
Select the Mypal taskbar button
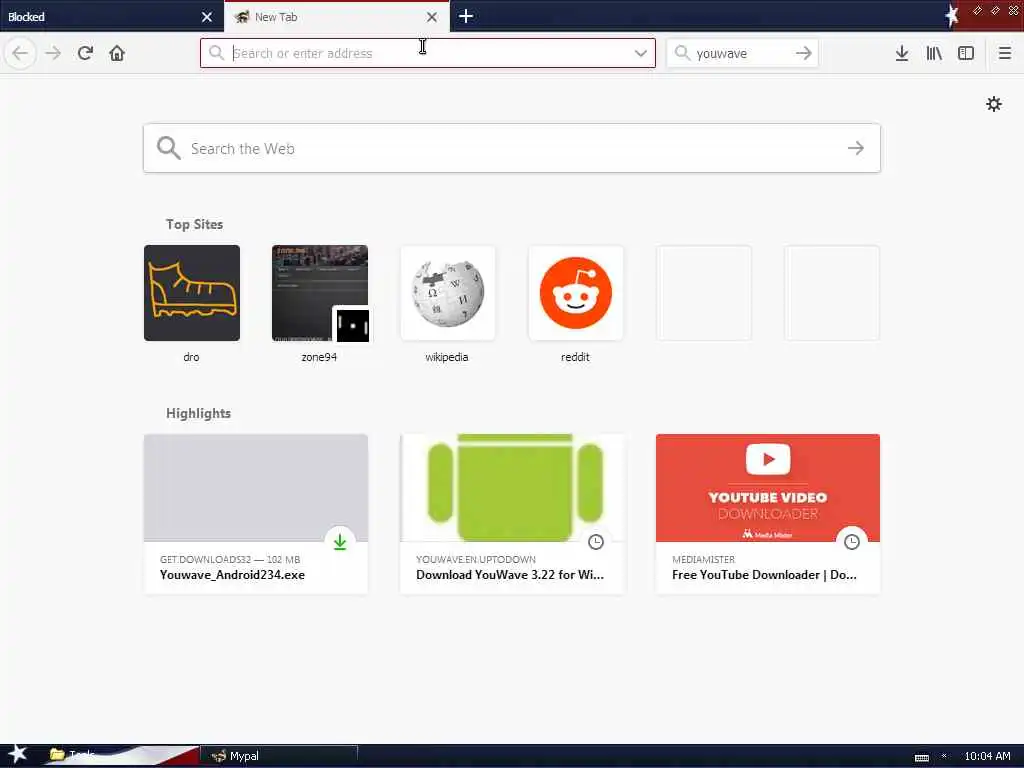click(280, 756)
